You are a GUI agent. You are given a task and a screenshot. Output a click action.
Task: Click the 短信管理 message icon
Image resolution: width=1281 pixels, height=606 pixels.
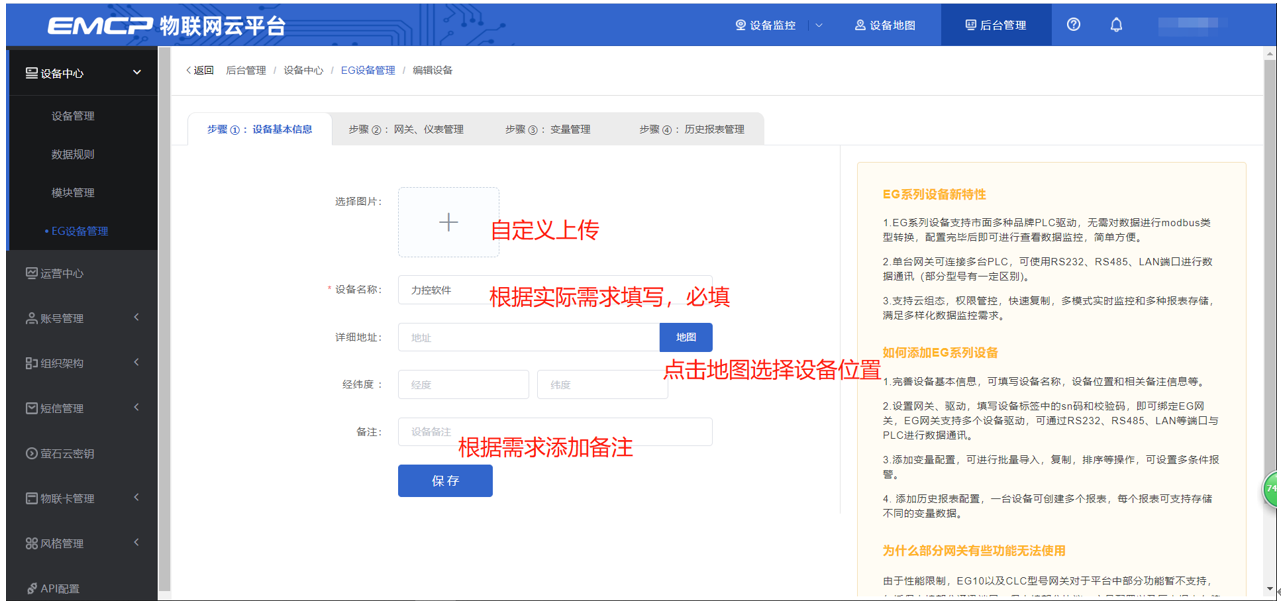(31, 408)
